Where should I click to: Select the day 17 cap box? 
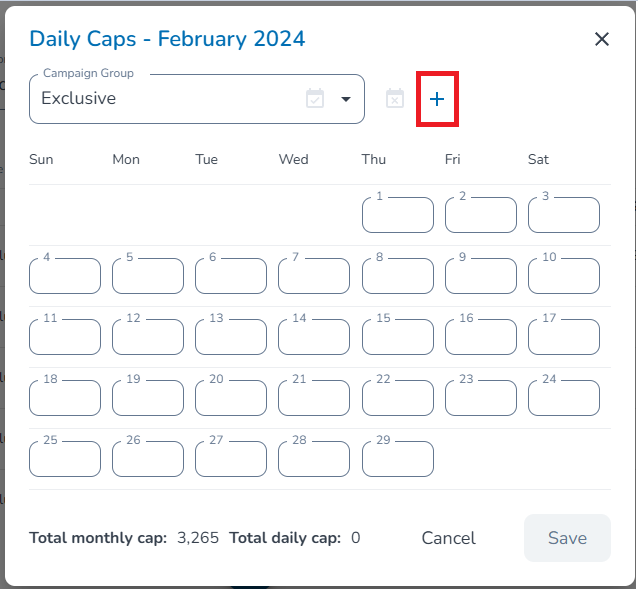[564, 338]
